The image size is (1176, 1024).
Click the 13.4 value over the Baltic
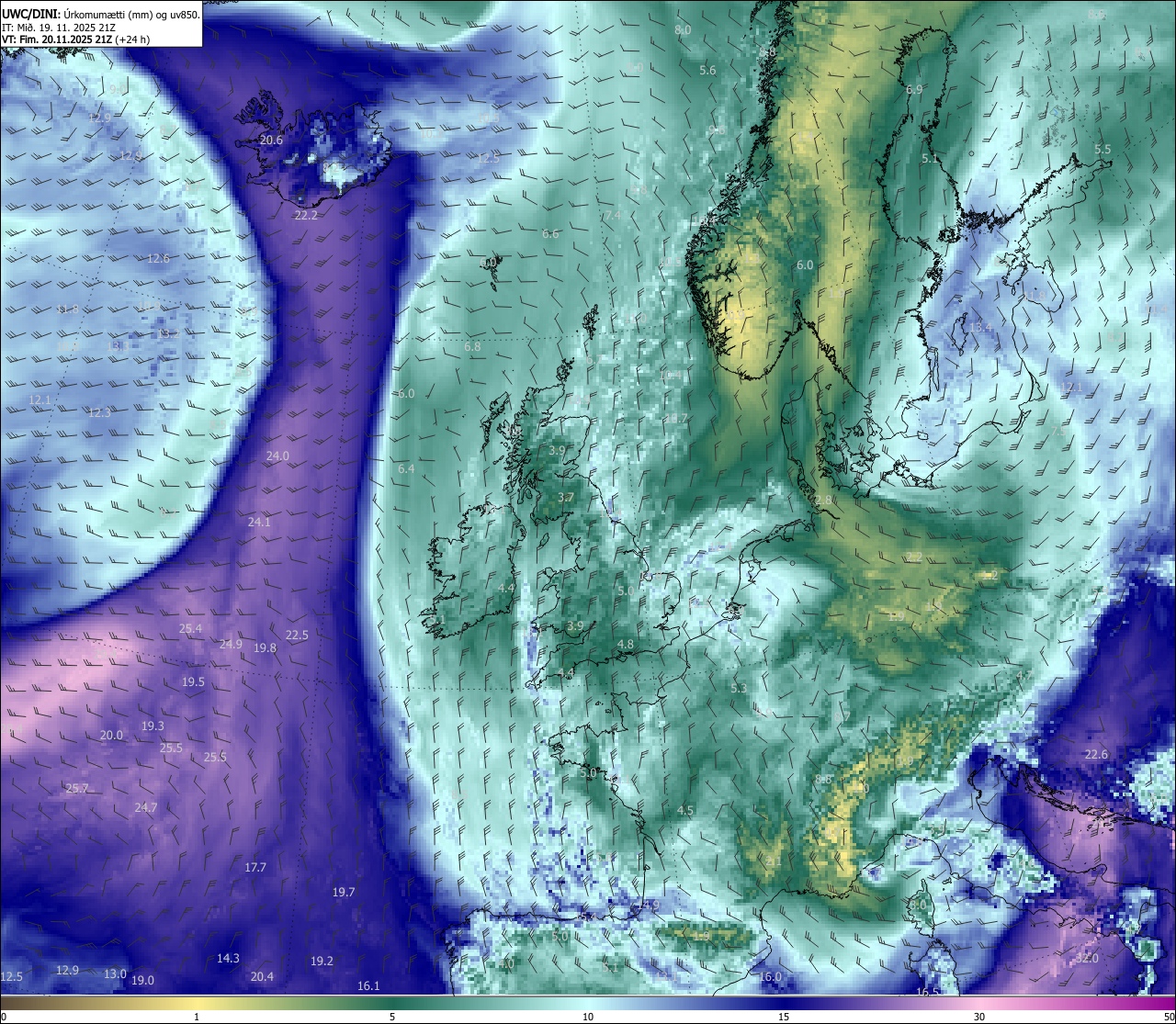click(x=981, y=327)
